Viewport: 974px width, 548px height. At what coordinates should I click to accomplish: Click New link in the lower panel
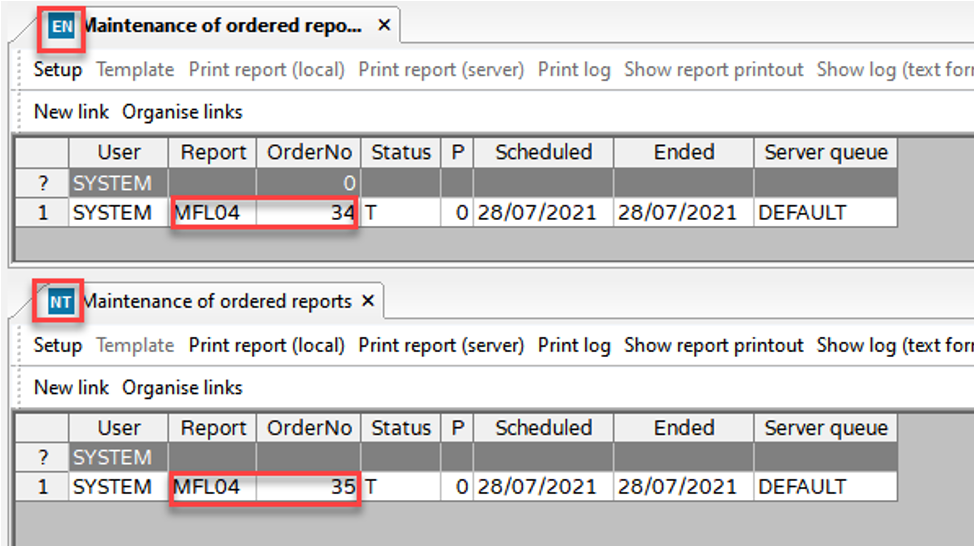(x=71, y=387)
